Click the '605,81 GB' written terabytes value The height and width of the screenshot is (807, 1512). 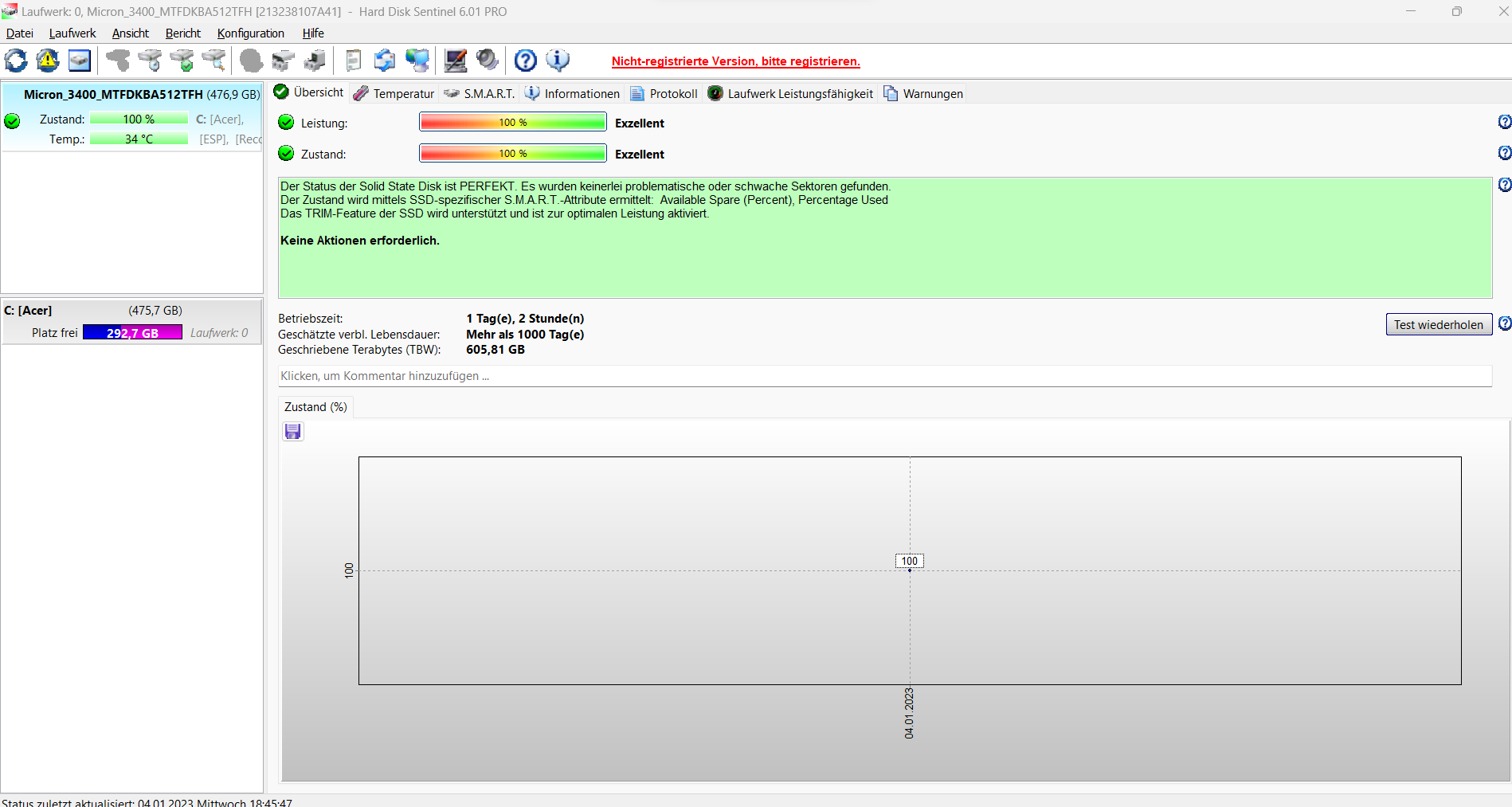496,350
